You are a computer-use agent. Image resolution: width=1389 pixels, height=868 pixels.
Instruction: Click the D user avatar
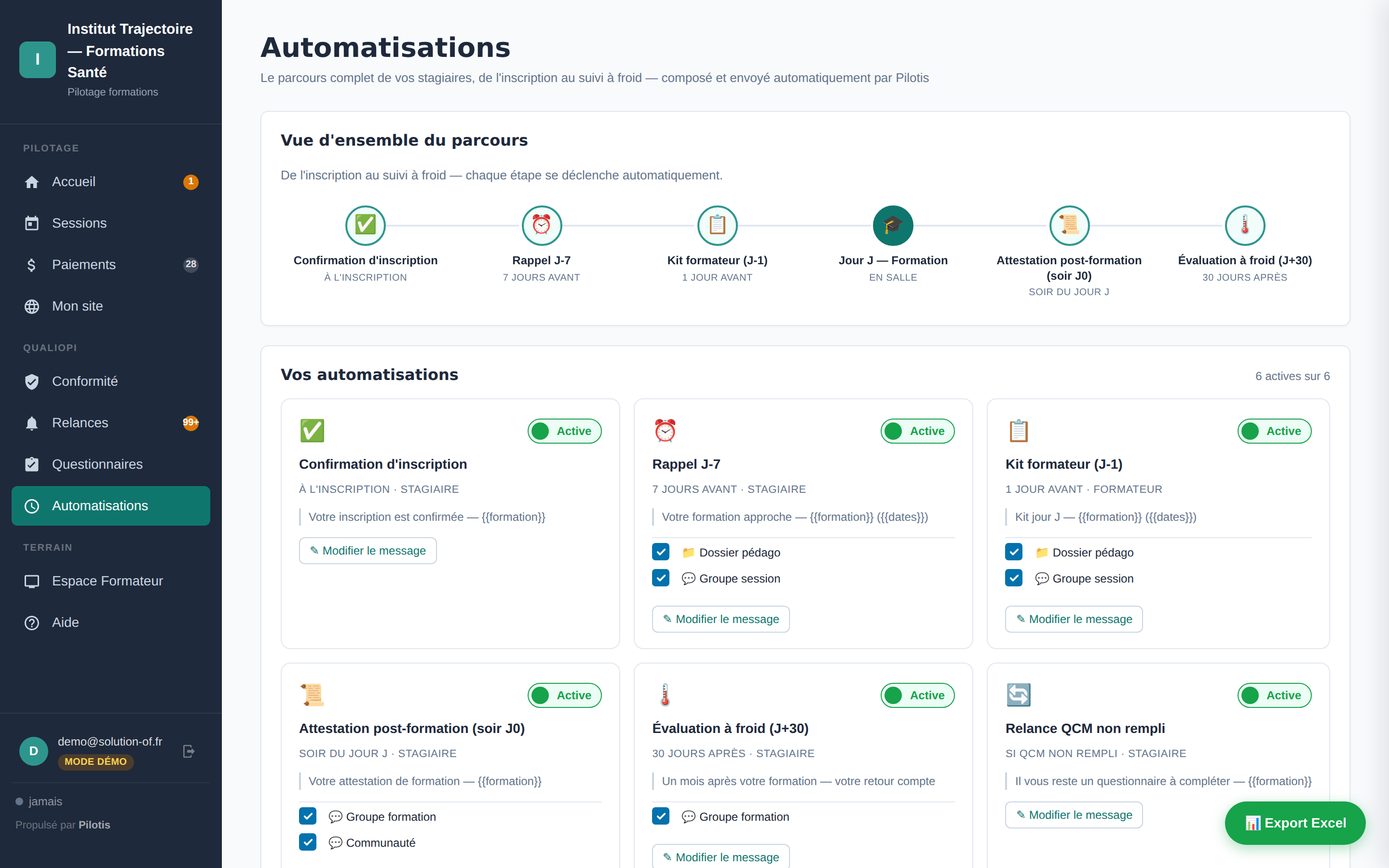(x=33, y=751)
